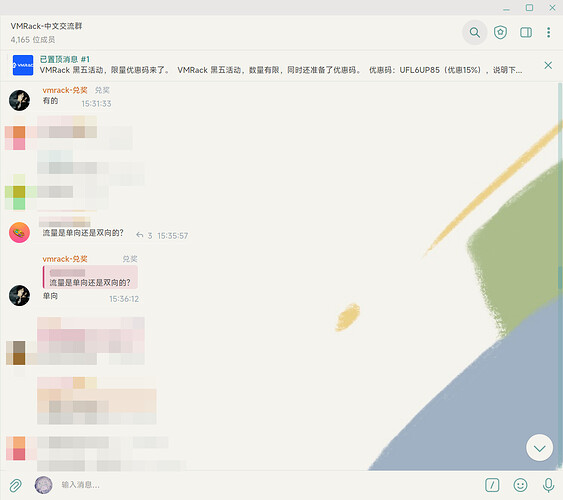Open the sender avatar beside the input box
The image size is (563, 500).
[43, 485]
